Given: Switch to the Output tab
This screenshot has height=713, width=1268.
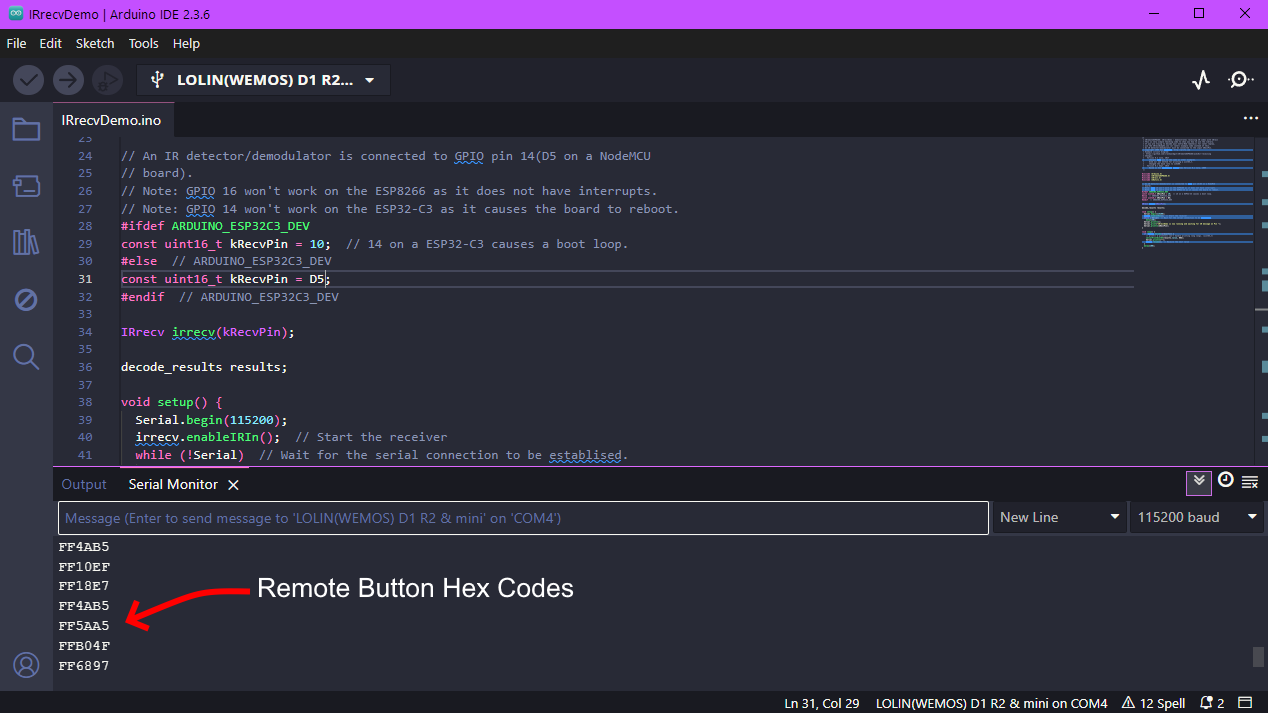Looking at the screenshot, I should (x=84, y=484).
